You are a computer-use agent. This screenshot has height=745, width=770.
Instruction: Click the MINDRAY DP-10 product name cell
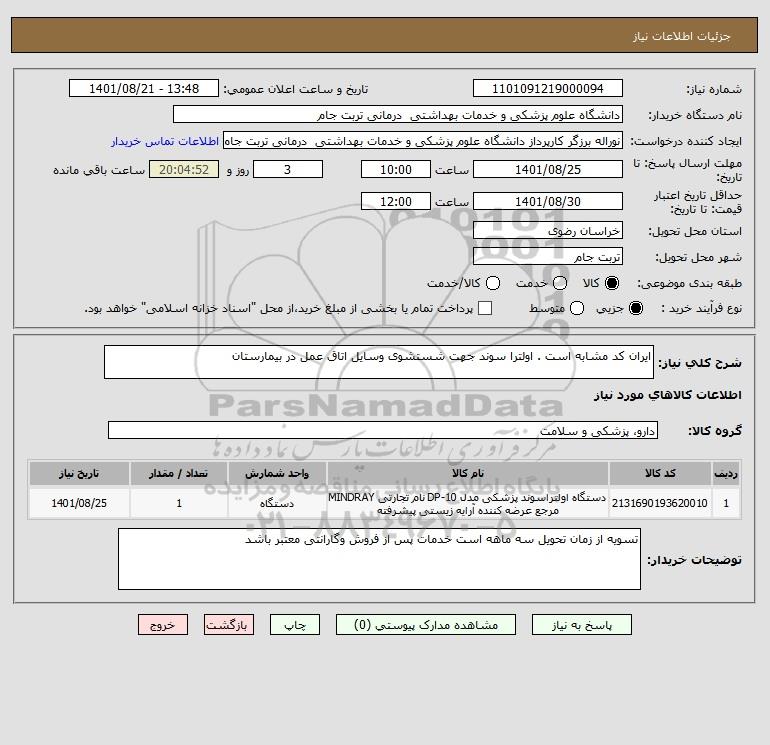click(x=468, y=503)
